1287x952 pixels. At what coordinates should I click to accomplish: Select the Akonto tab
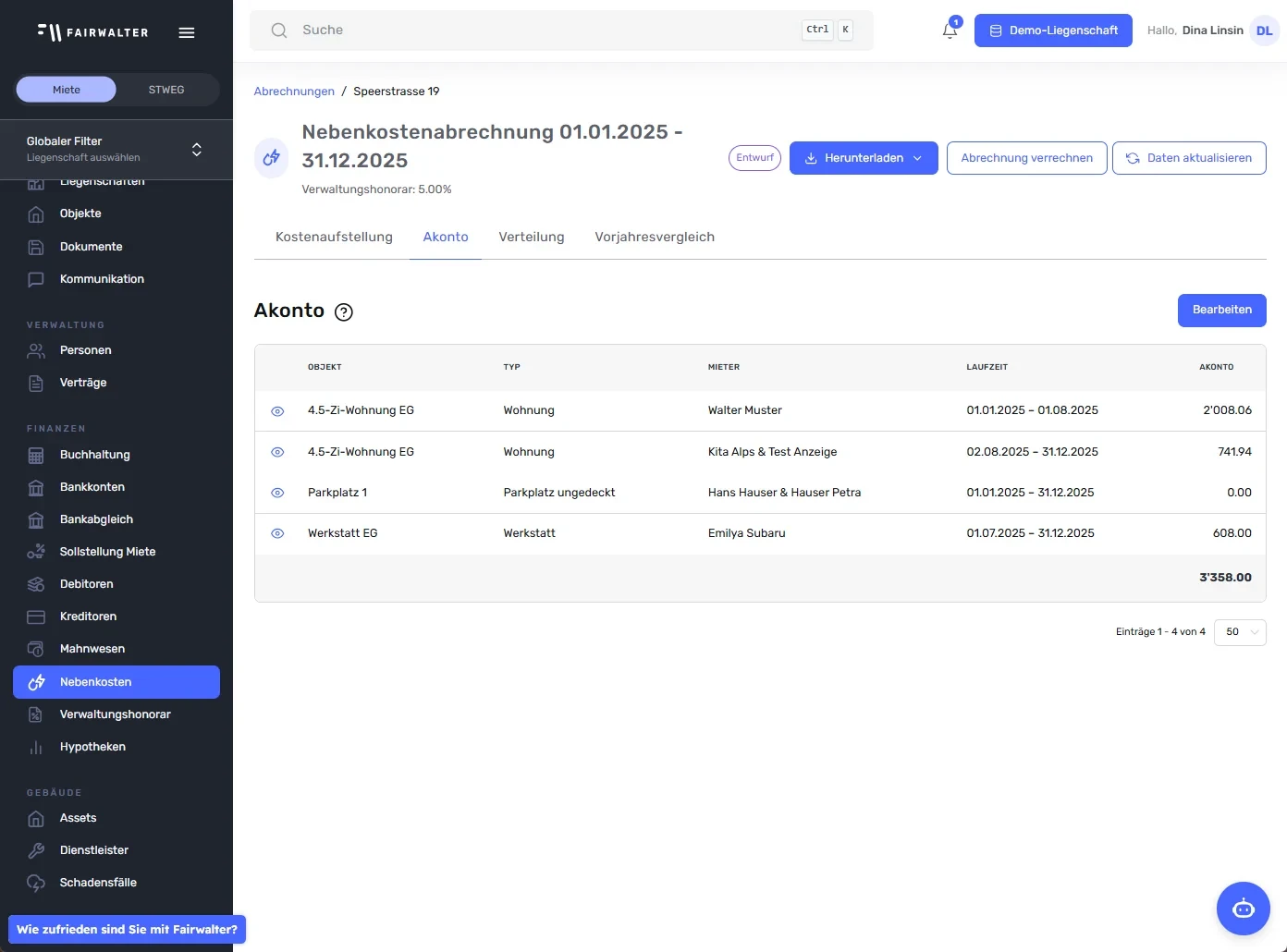[x=446, y=237]
